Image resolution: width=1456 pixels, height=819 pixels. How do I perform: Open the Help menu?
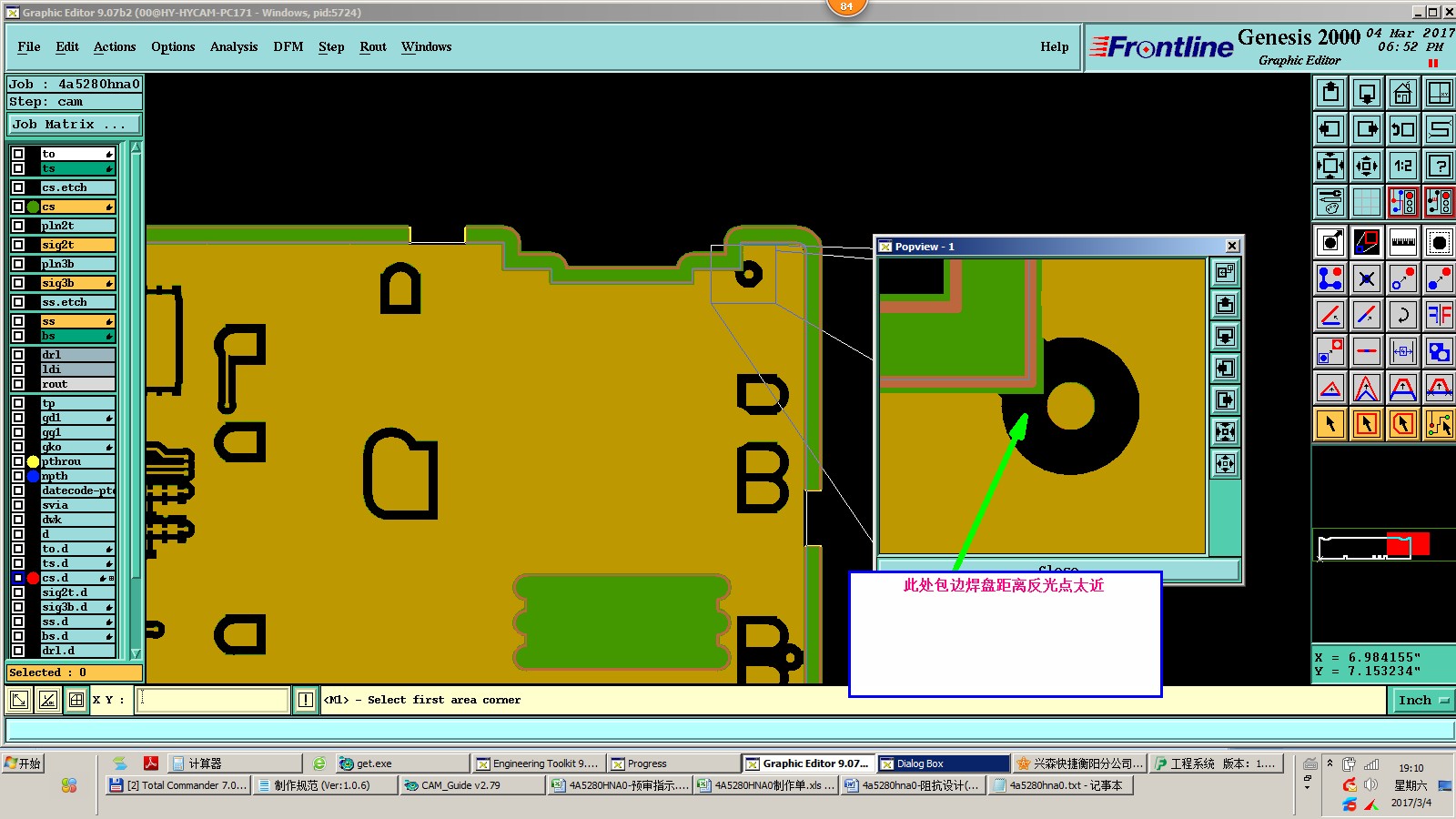point(1055,46)
